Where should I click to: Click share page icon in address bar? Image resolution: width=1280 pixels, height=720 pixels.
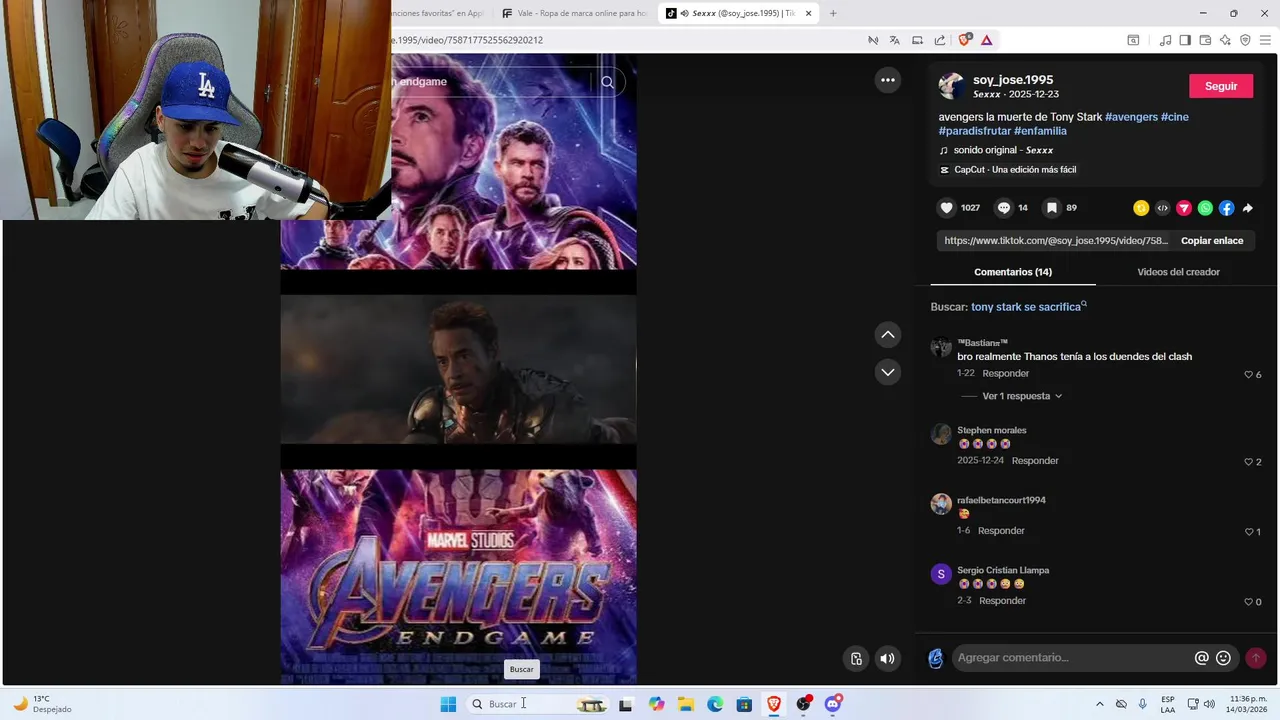[940, 40]
